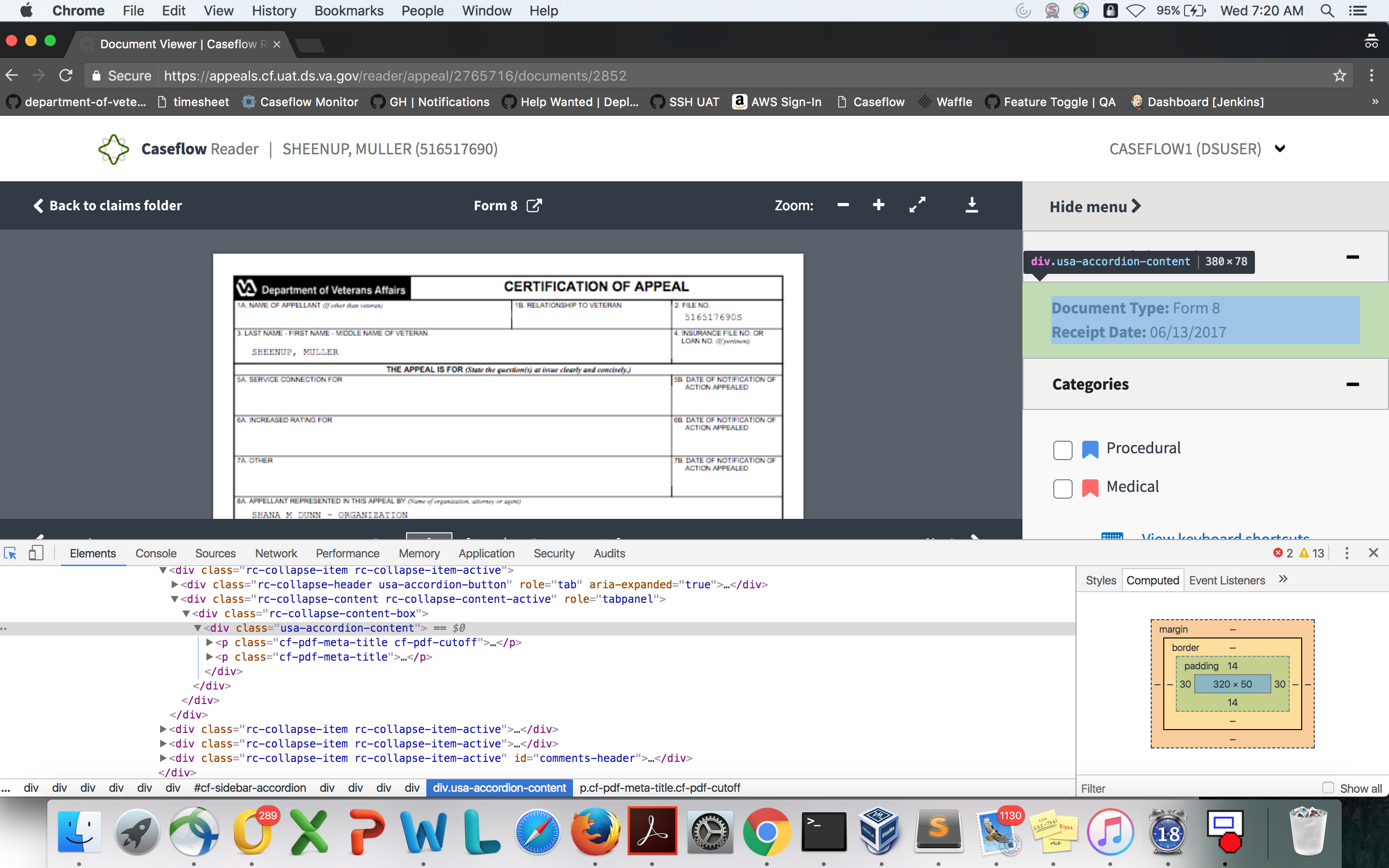This screenshot has width=1389, height=868.
Task: Check the Procedural category checkbox
Action: coord(1062,449)
